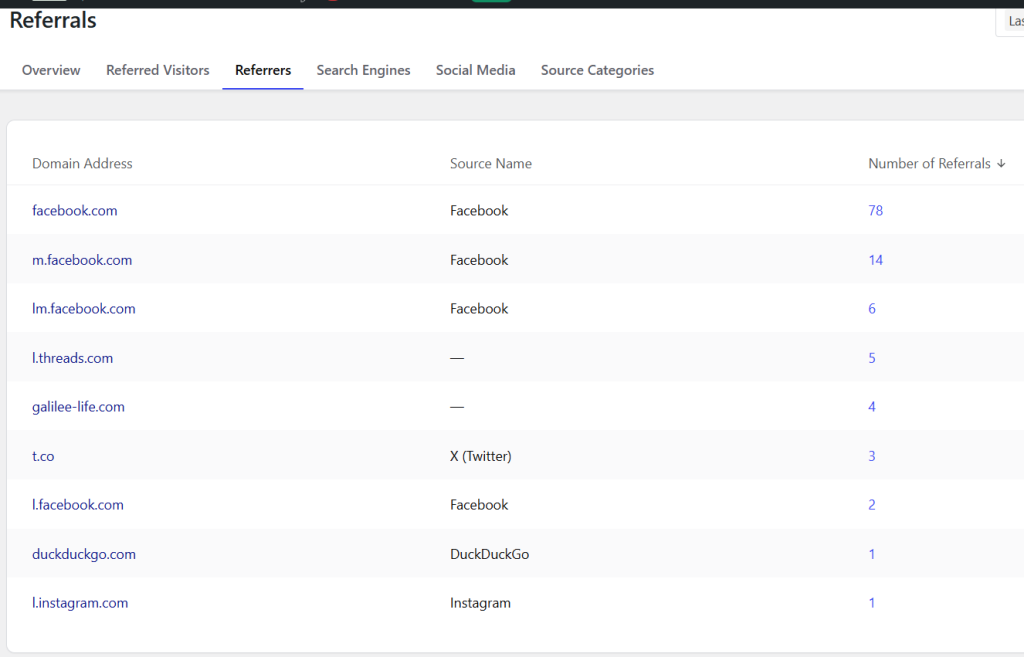Click the X (Twitter) source name cell
The width and height of the screenshot is (1024, 657).
[x=481, y=456]
